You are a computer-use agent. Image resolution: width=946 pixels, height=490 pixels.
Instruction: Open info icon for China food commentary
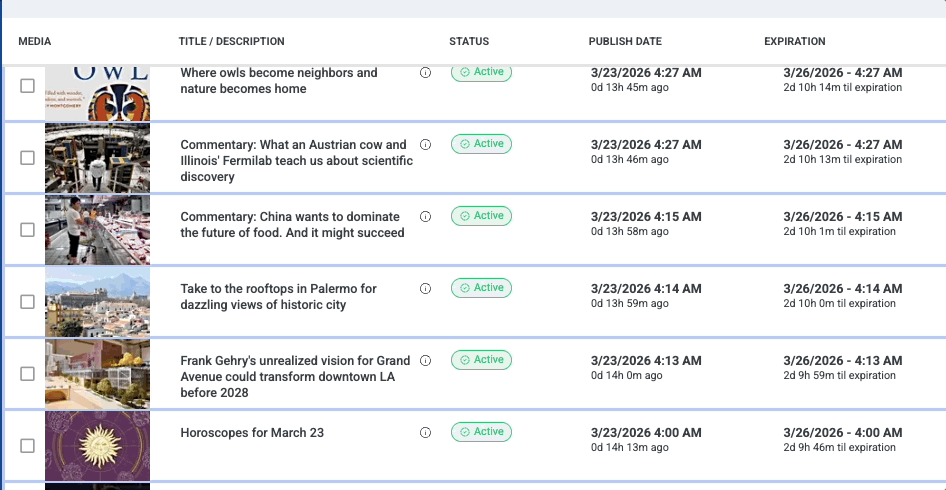[x=425, y=217]
